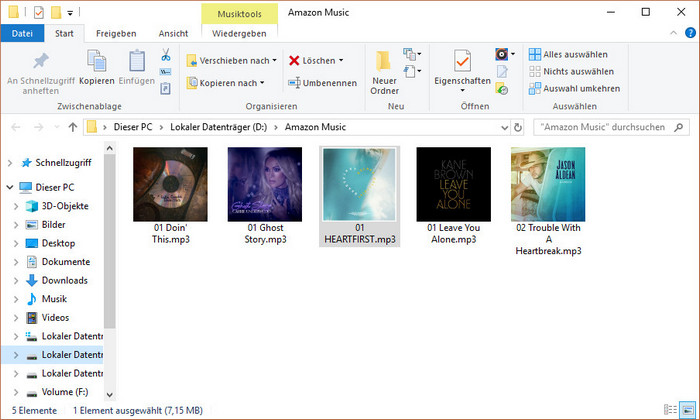Screen dimensions: 700x420
Task: Switch to details view icon in status bar
Action: pos(670,409)
